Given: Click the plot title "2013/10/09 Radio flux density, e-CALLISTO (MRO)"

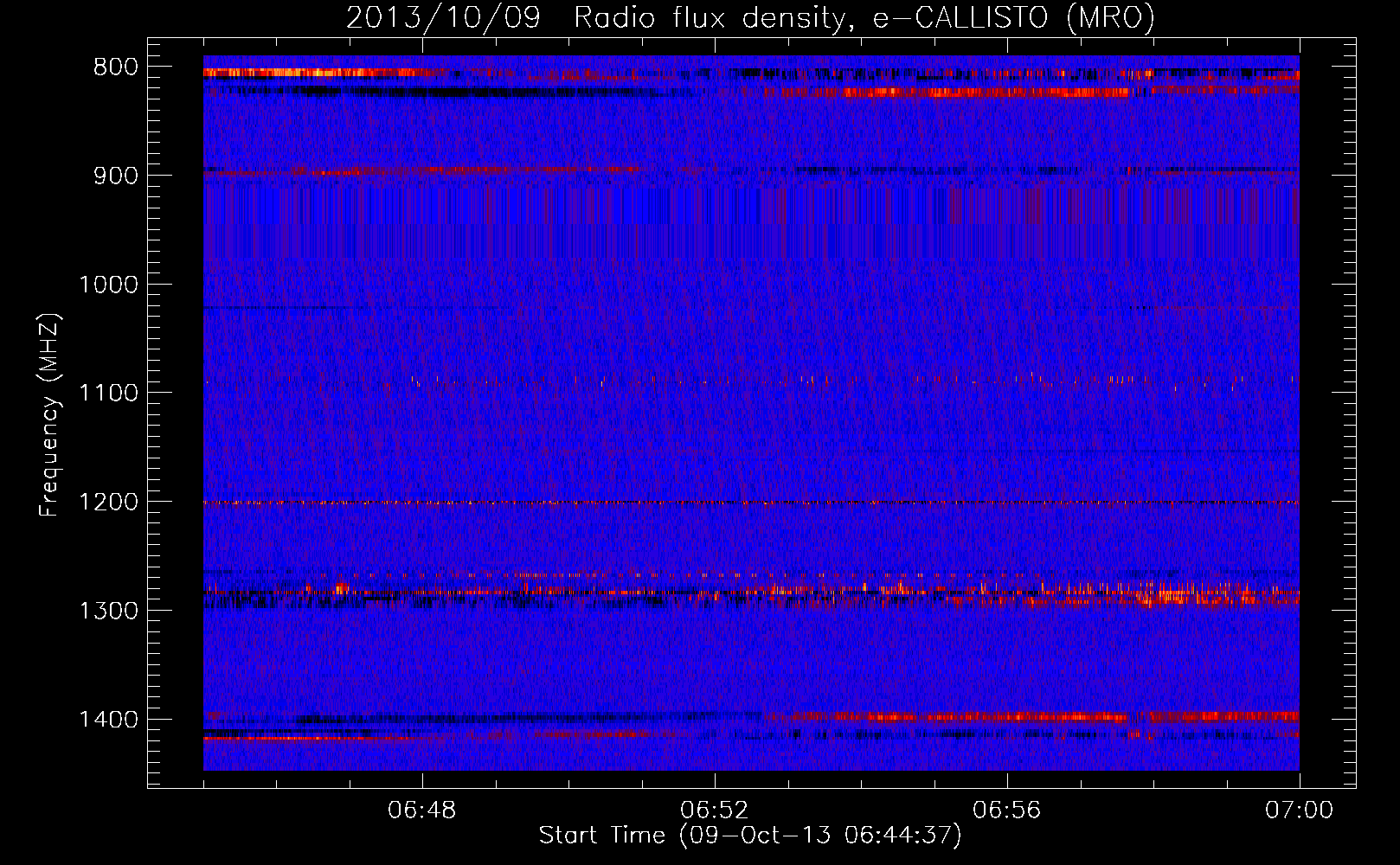Looking at the screenshot, I should (x=750, y=17).
